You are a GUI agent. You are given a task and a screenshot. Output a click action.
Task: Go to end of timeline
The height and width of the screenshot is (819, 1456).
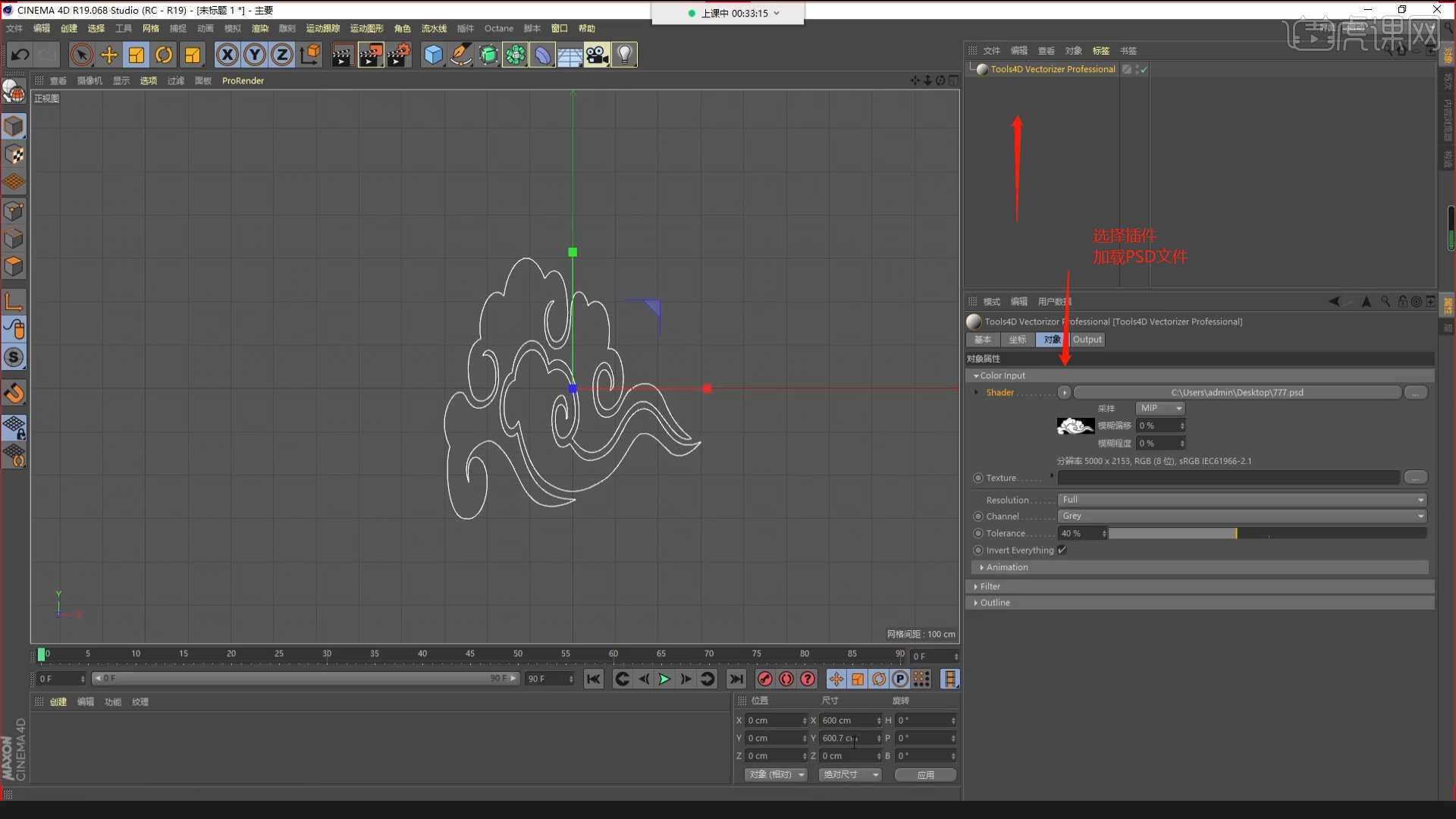pos(736,679)
